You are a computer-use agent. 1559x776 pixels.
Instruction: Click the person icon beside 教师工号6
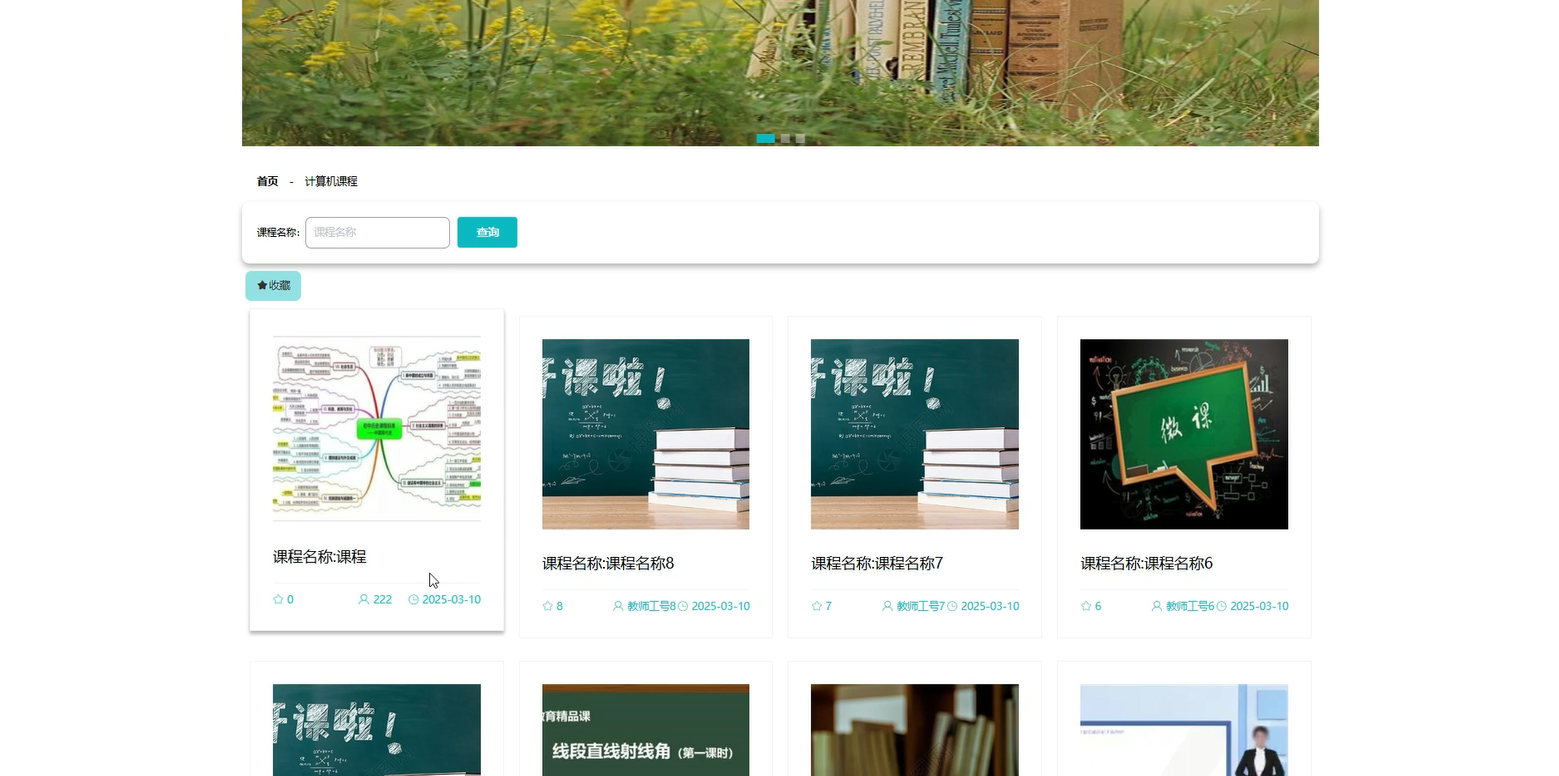click(1155, 606)
